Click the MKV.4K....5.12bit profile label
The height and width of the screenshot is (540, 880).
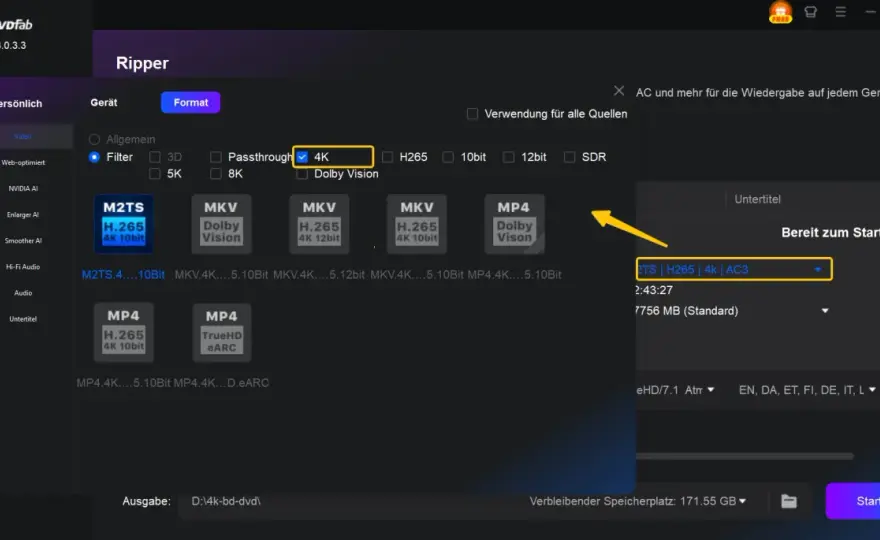(319, 274)
